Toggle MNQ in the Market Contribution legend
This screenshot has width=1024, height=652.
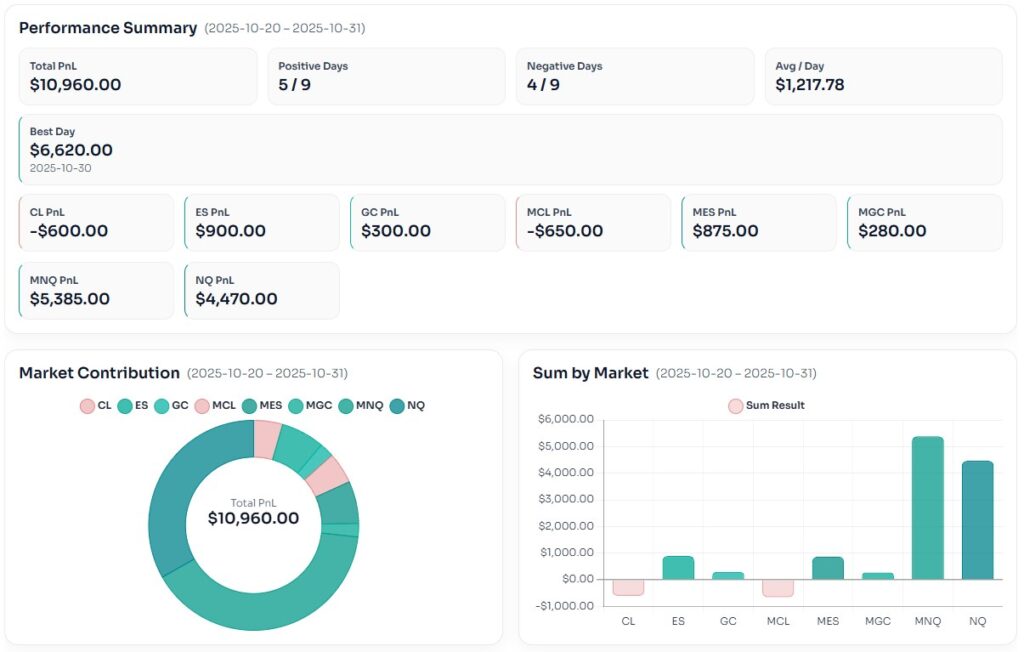tap(347, 405)
